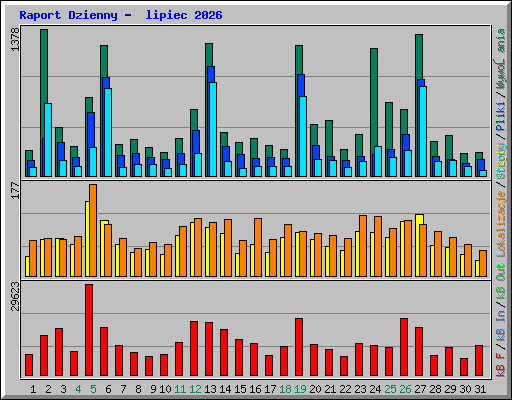Click the orange bar for day 16
Viewport: 512px width, 400px height.
(x=258, y=247)
